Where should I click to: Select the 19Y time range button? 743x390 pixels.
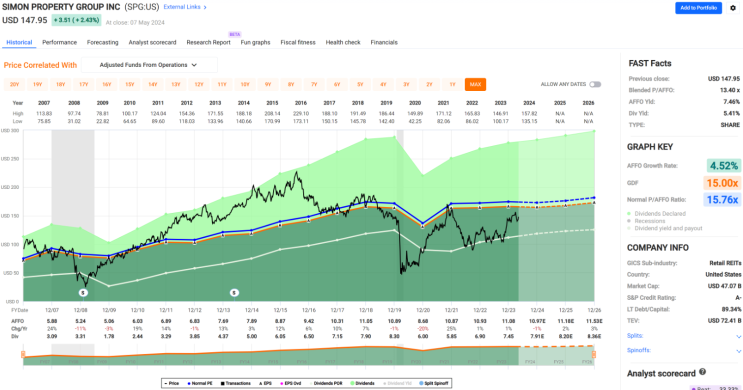point(37,84)
